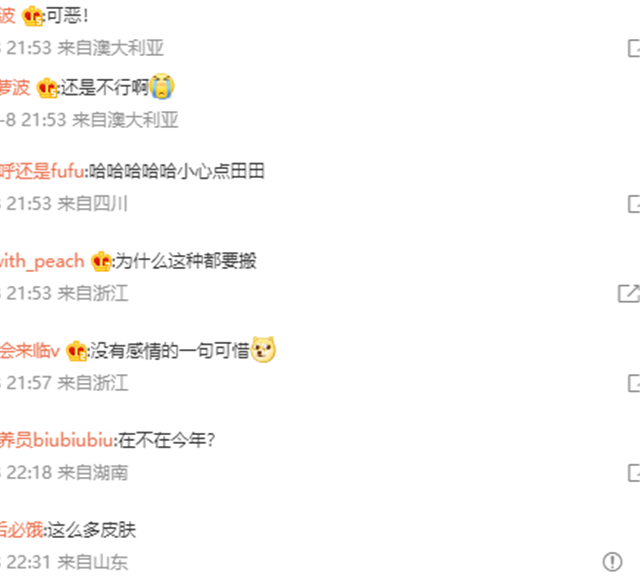Click the comment text '在不在今年?'

click(166, 440)
